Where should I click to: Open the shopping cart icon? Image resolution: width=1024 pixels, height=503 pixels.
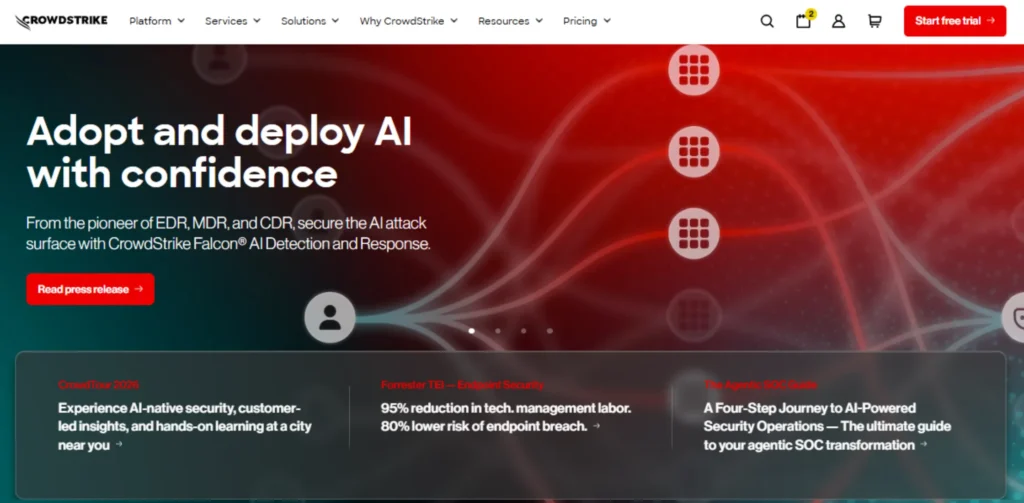pos(874,21)
